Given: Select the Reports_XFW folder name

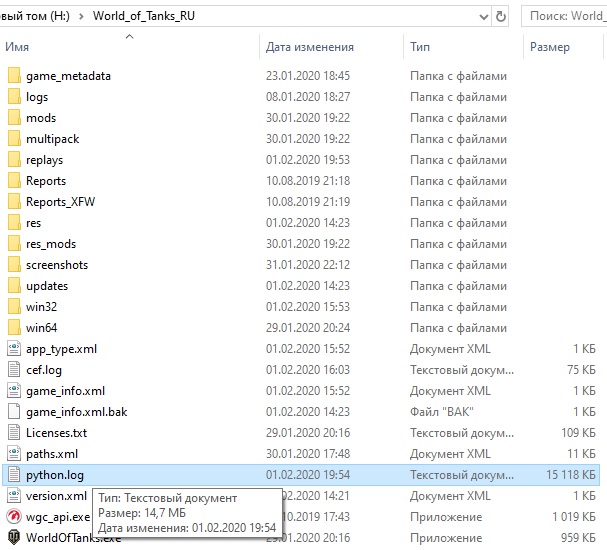Looking at the screenshot, I should pos(60,202).
